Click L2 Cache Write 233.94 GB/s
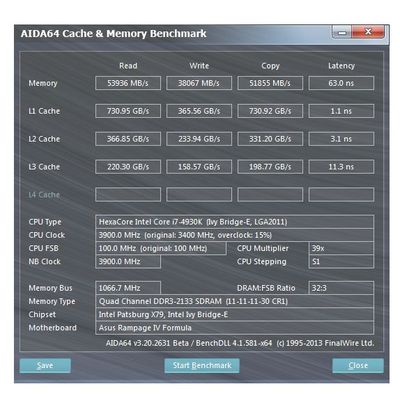 click(x=199, y=139)
